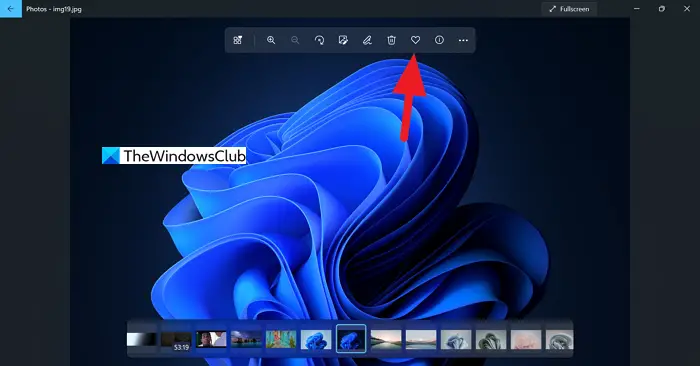700x366 pixels.
Task: Open the black-to-white gradient thumbnail
Action: tap(142, 339)
